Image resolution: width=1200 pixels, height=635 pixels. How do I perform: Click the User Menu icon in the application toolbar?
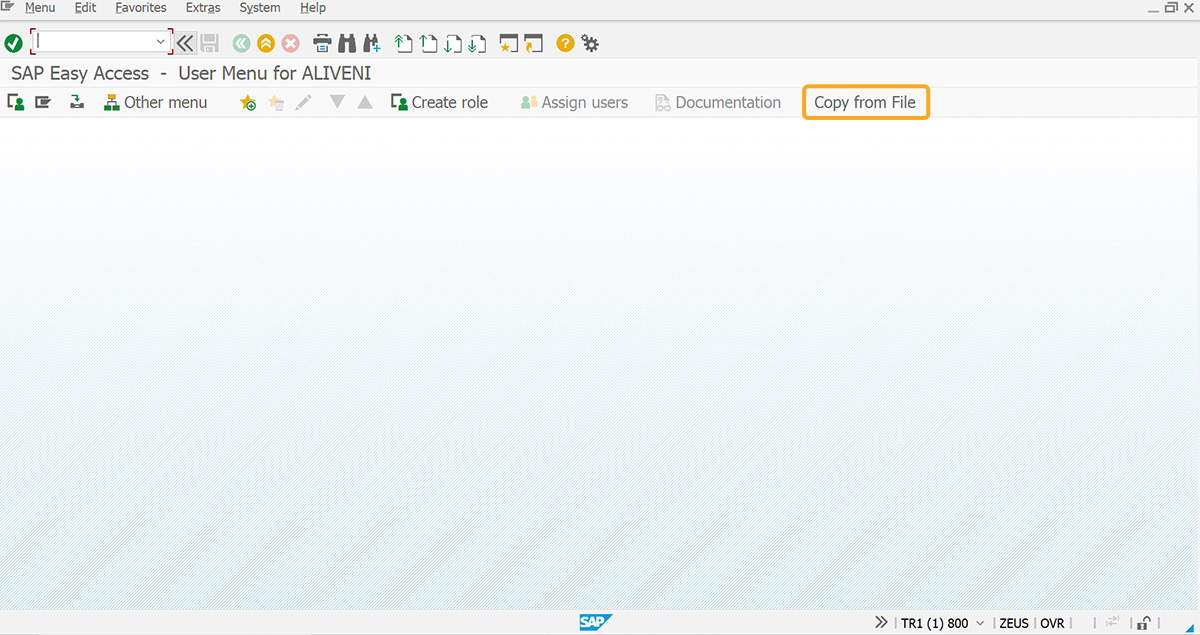coord(16,102)
